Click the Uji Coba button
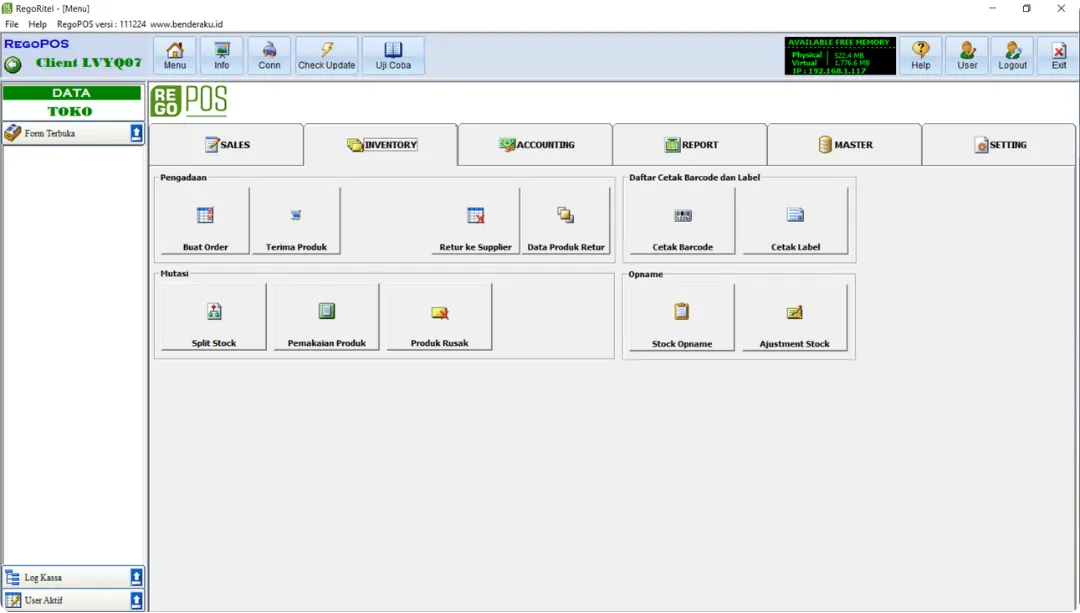Image resolution: width=1080 pixels, height=613 pixels. 393,56
